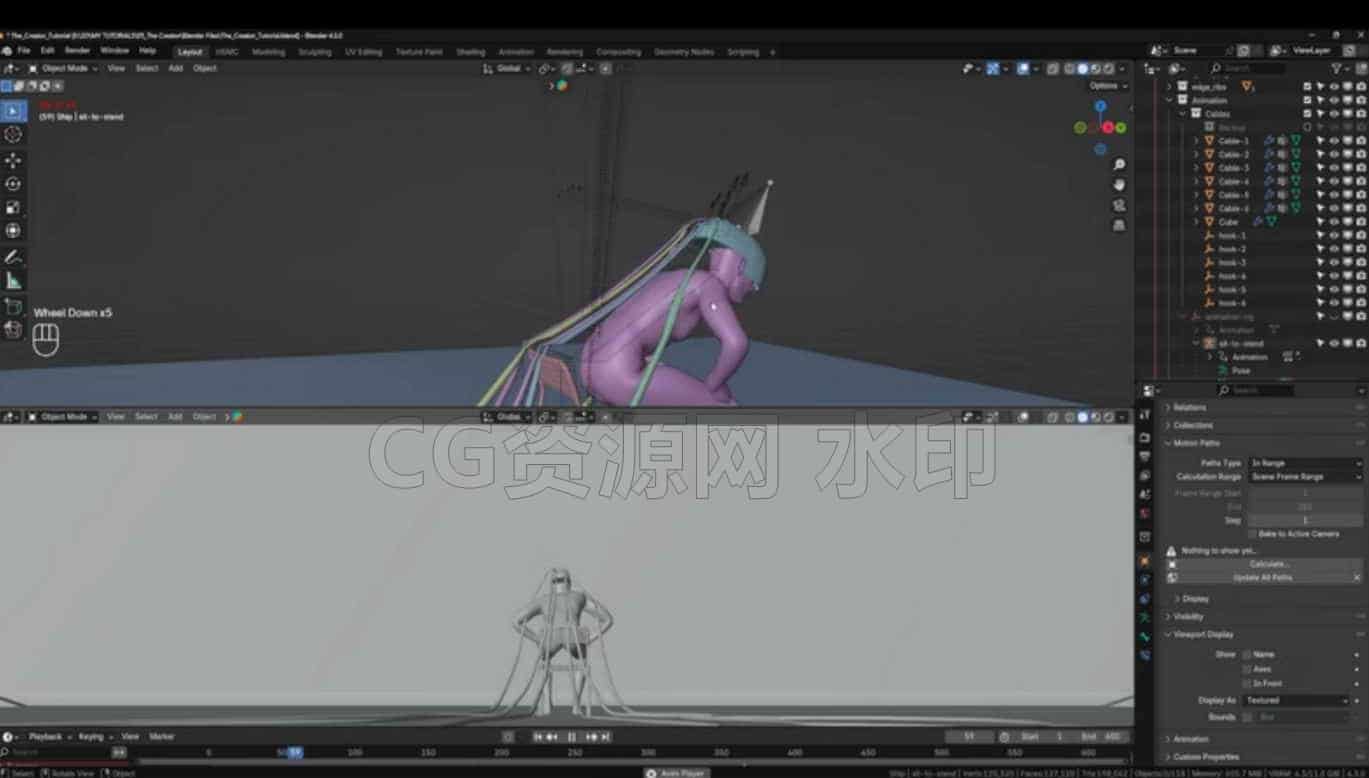Click the Step value field in Motion Paths
This screenshot has width=1369, height=778.
point(1305,520)
